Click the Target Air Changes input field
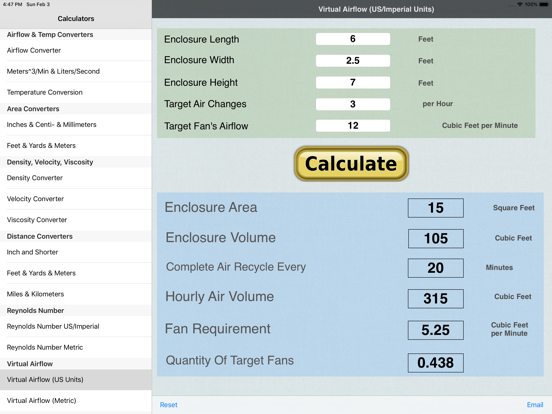552x414 pixels. tap(353, 104)
